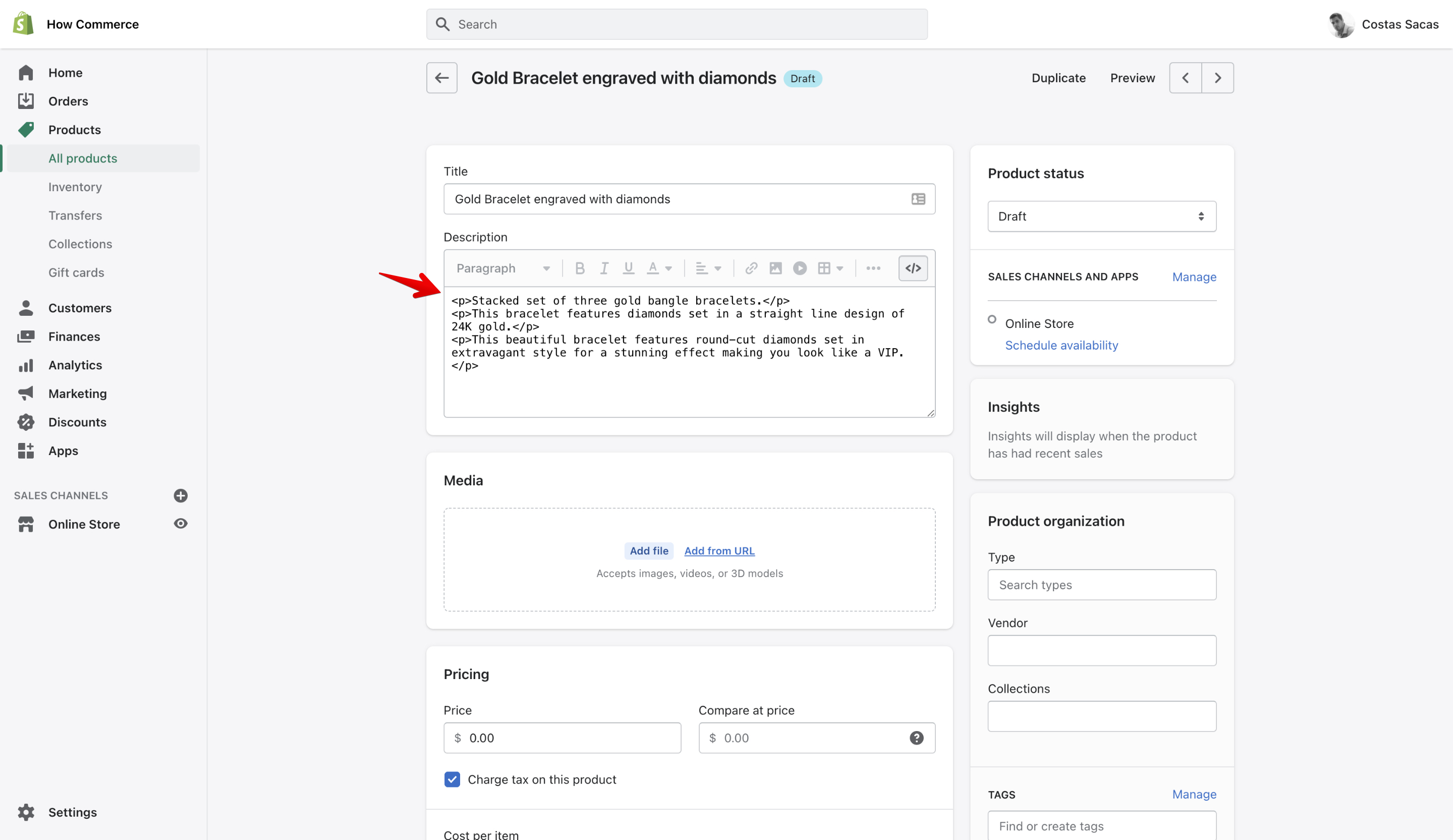Insert an image into the description

coord(775,268)
